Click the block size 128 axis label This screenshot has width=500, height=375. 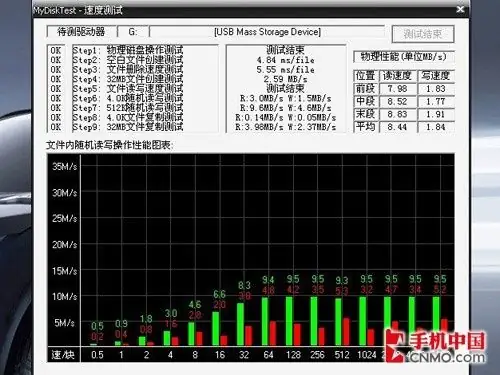pyautogui.click(x=293, y=355)
